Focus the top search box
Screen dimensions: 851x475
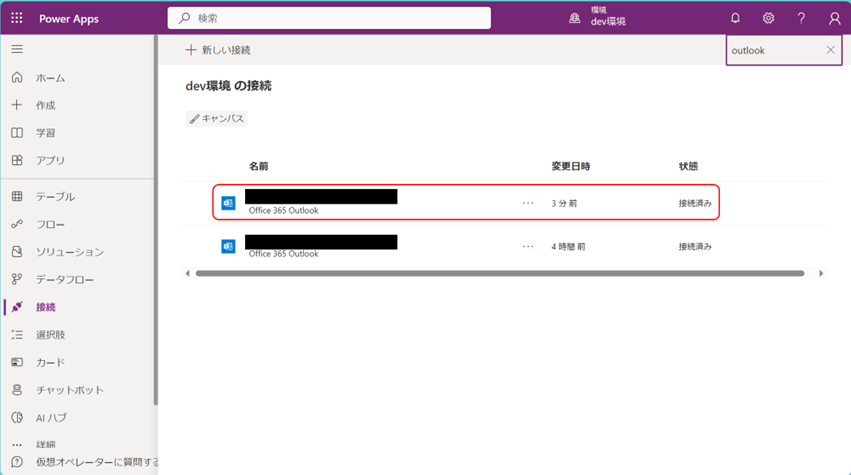[x=329, y=18]
